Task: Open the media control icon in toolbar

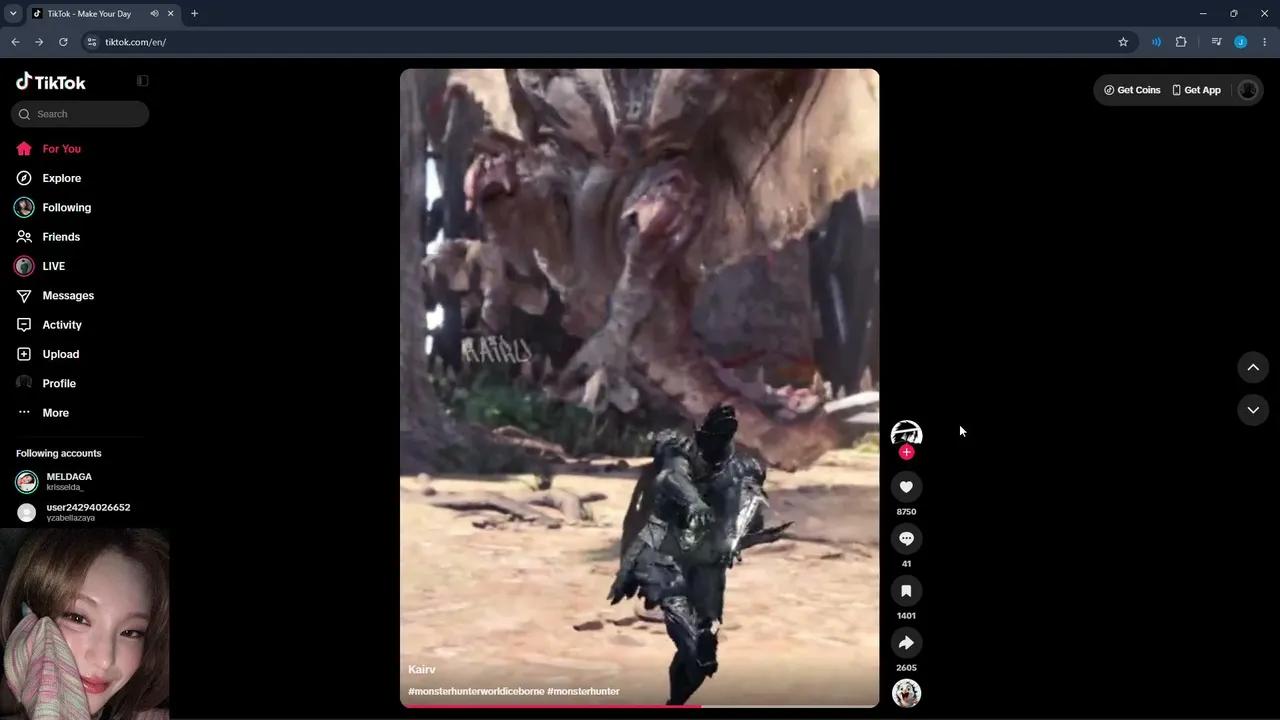Action: [x=1216, y=42]
